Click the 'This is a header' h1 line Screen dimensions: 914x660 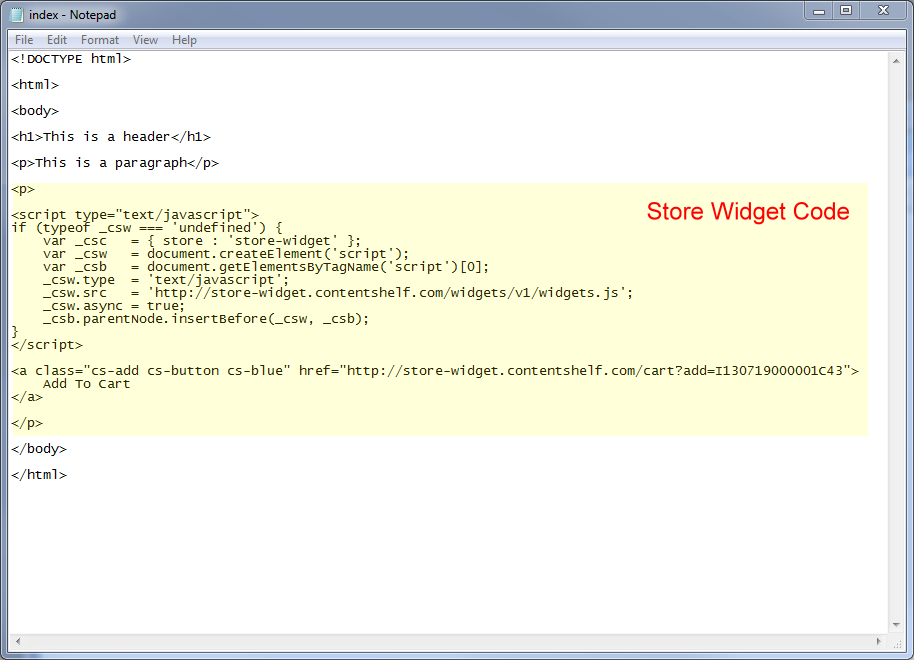(x=111, y=137)
